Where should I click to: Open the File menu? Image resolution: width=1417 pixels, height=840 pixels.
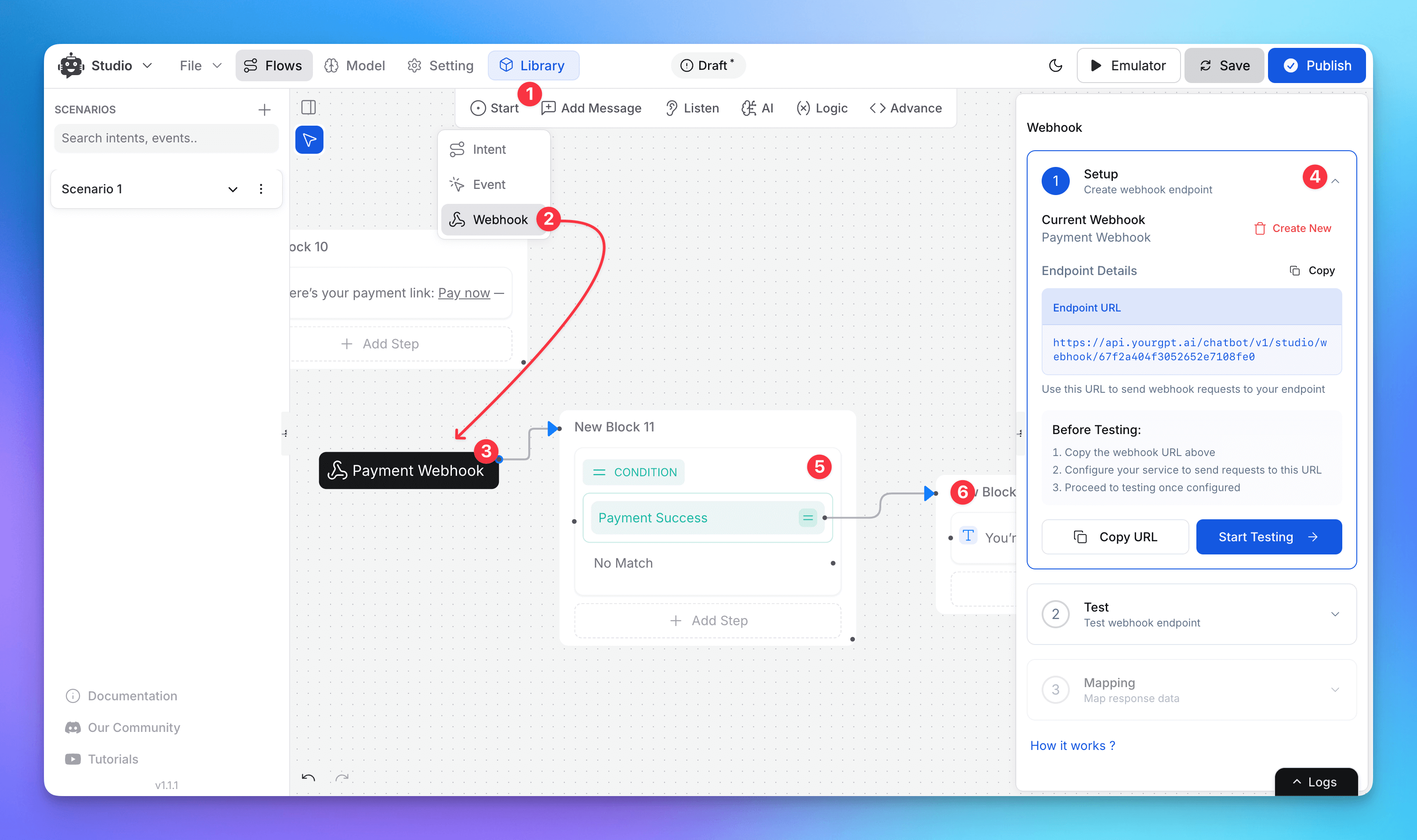[x=200, y=65]
